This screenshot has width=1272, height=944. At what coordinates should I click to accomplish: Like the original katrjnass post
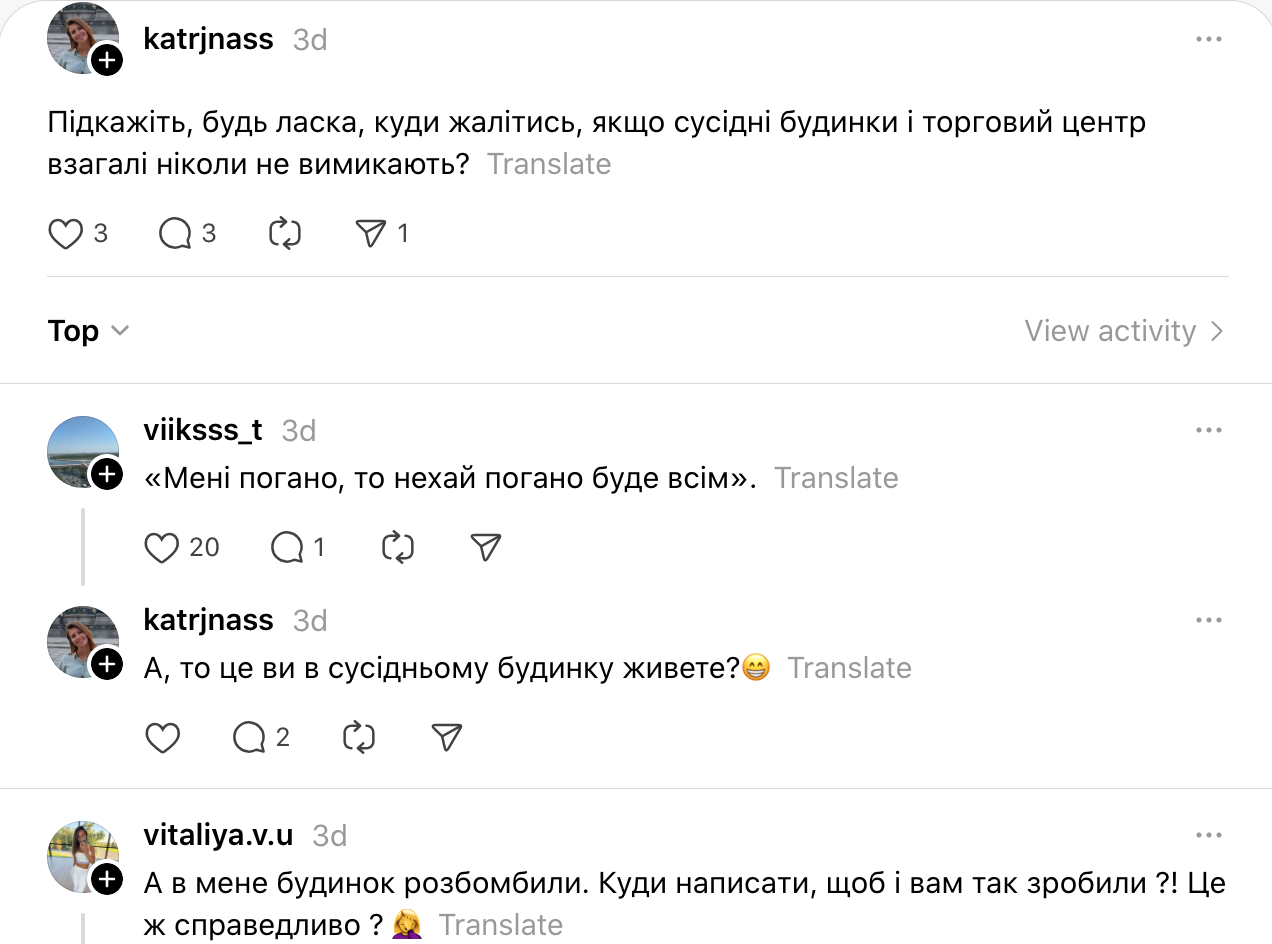(66, 234)
